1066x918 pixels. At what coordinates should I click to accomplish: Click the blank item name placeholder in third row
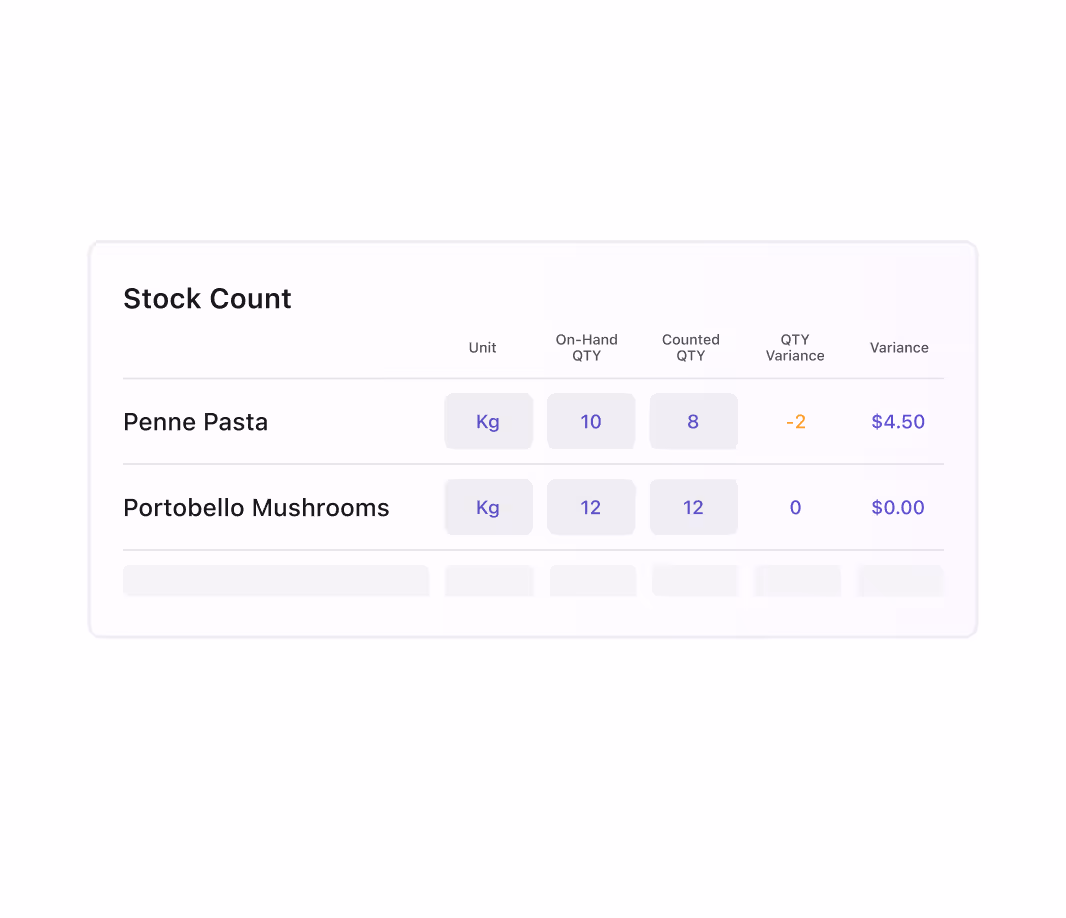click(276, 581)
